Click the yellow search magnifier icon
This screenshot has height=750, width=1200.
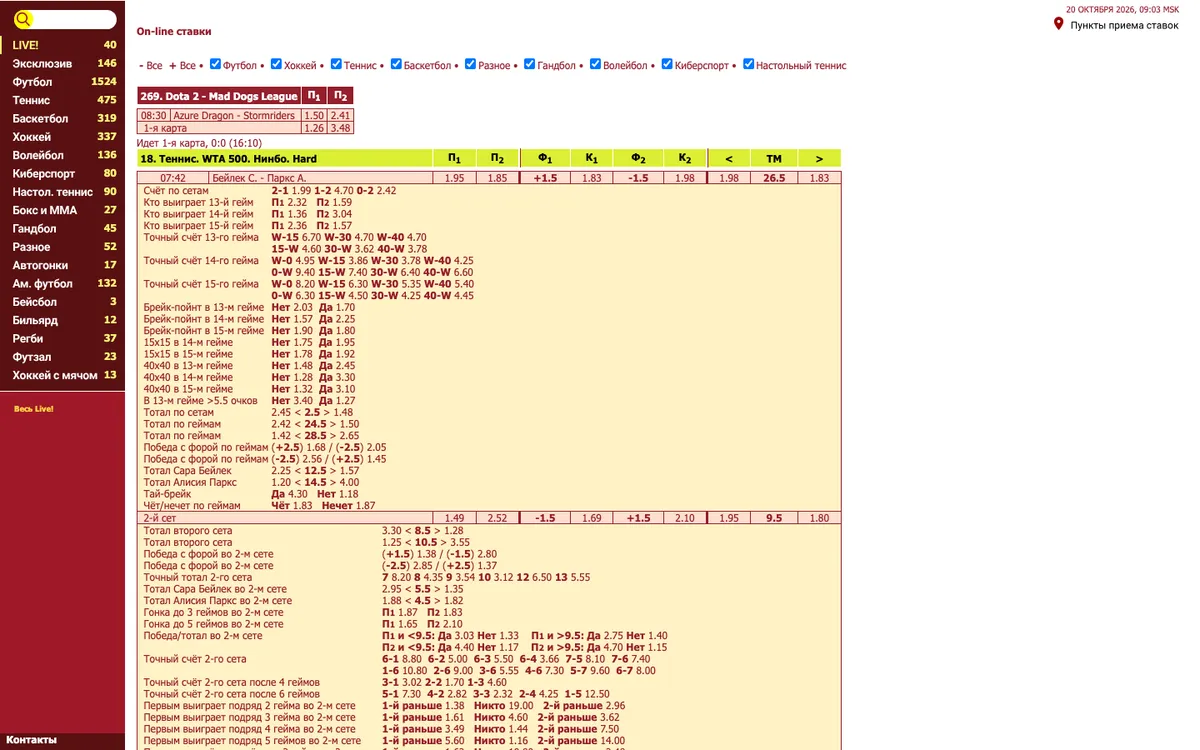(23, 19)
